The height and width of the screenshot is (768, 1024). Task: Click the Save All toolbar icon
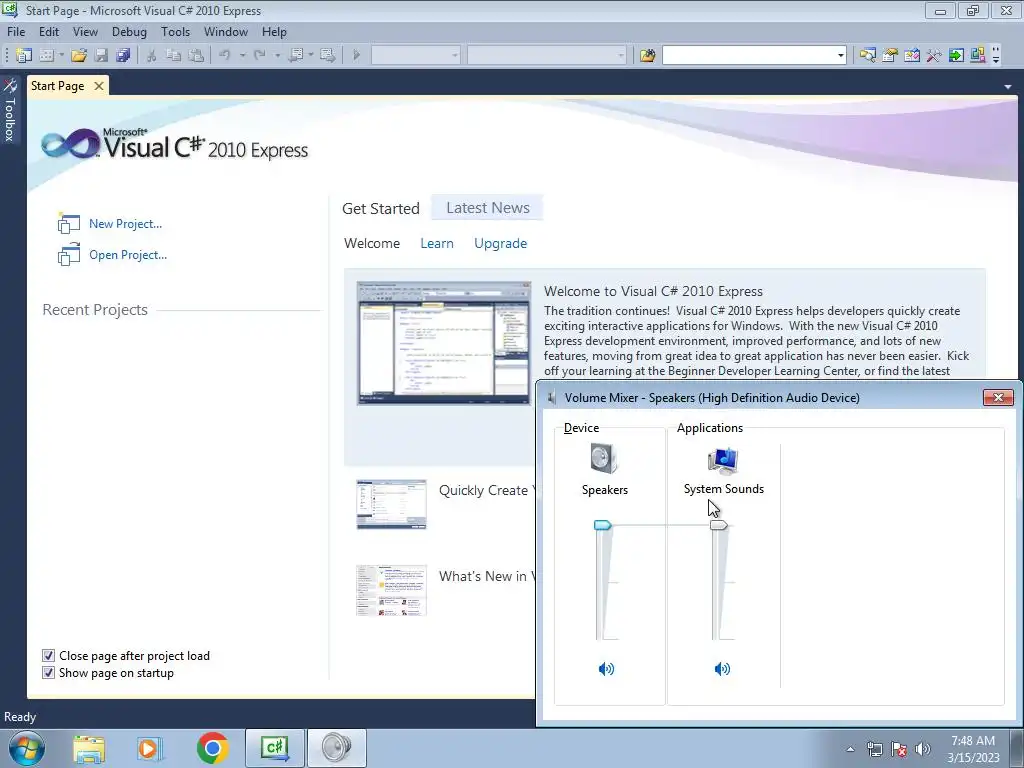123,56
